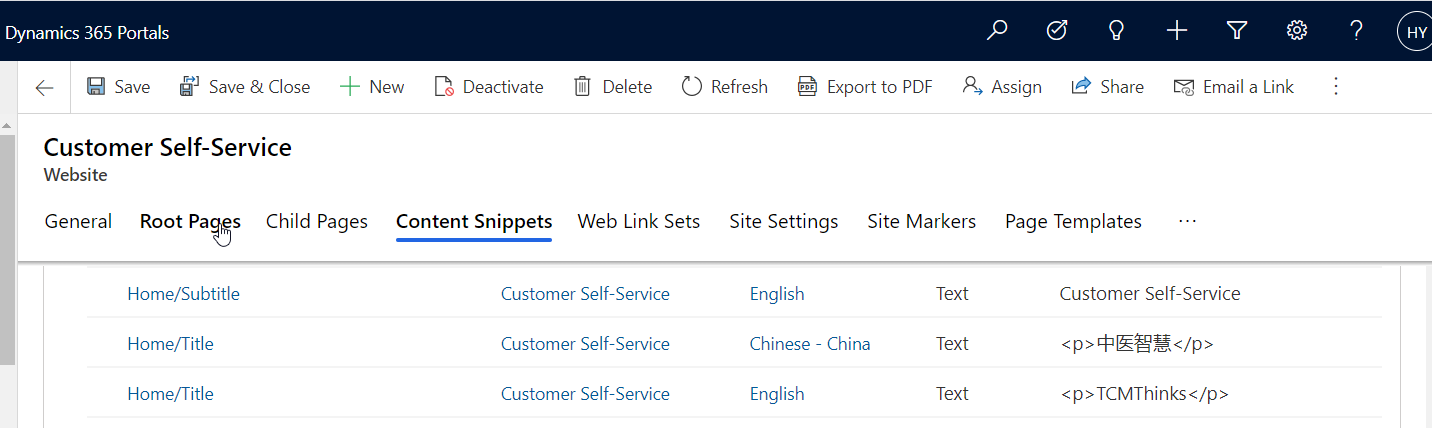Screen dimensions: 1432x428
Task: Create a record with New button
Action: pos(372,87)
